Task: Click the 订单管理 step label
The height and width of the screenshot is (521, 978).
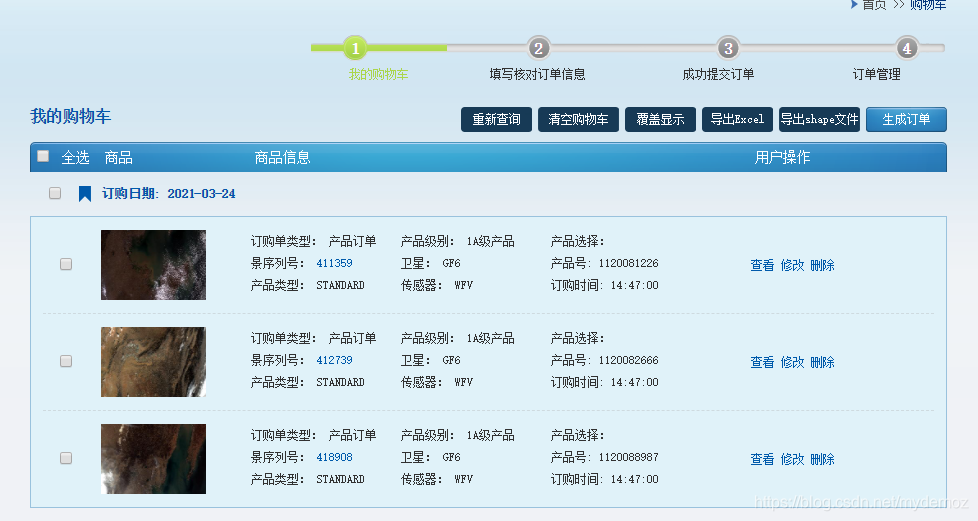Action: click(876, 74)
